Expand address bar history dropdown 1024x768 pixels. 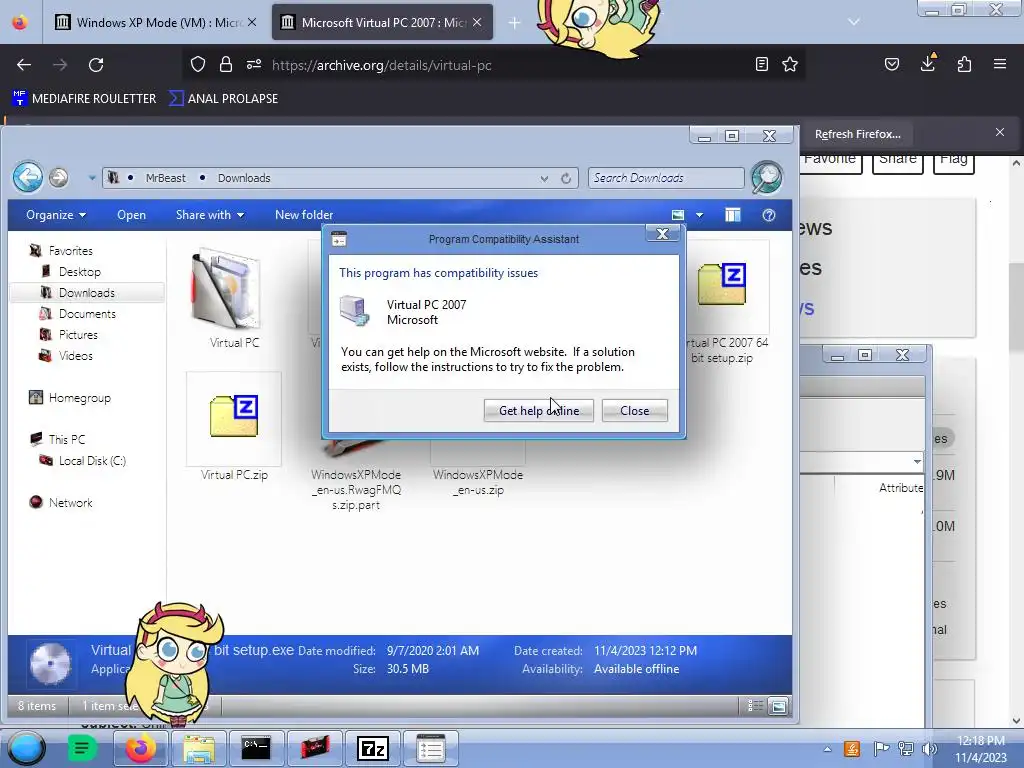(544, 178)
